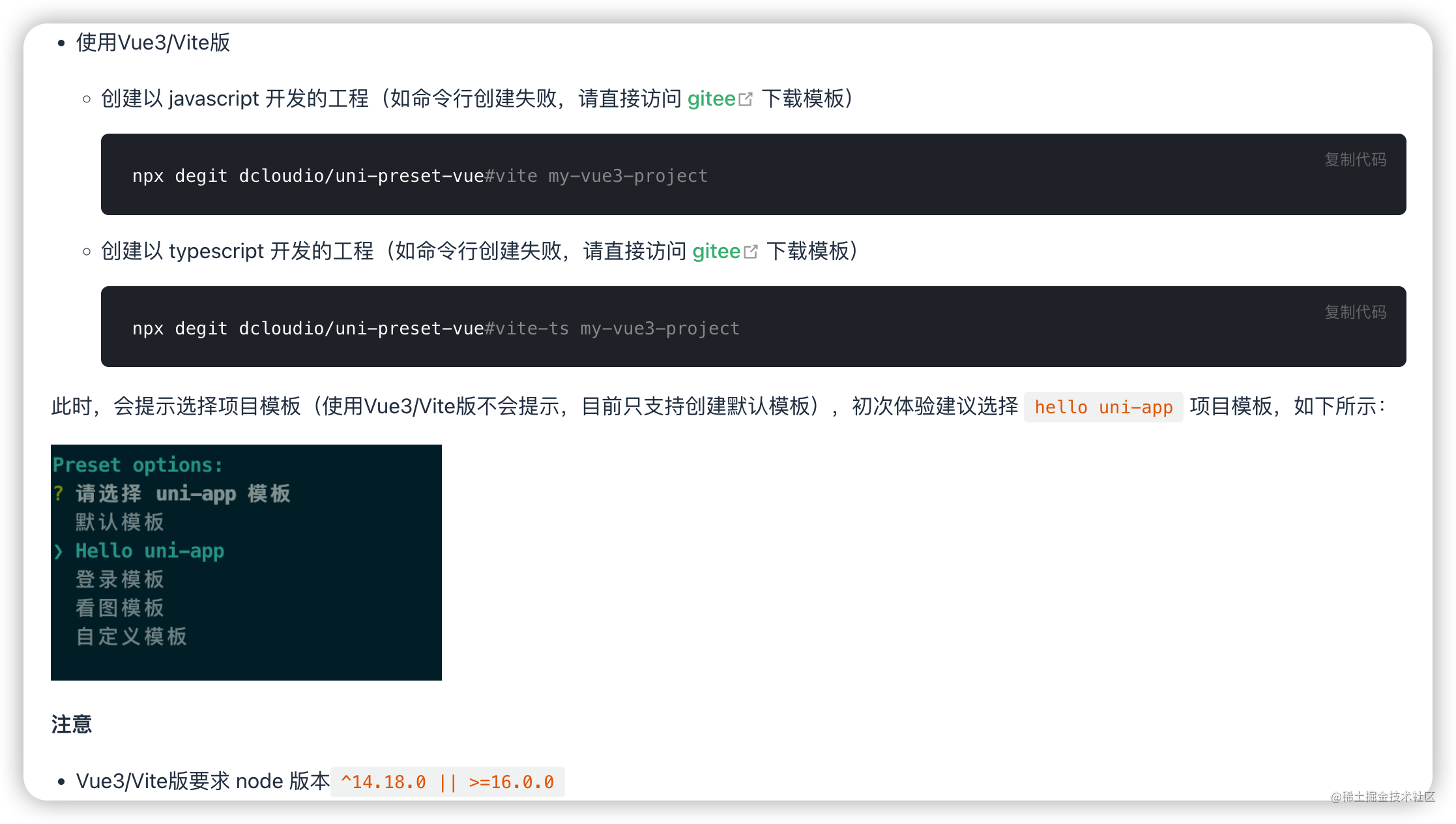The width and height of the screenshot is (1456, 824).
Task: Copy code of the #vite command block
Action: (1355, 160)
